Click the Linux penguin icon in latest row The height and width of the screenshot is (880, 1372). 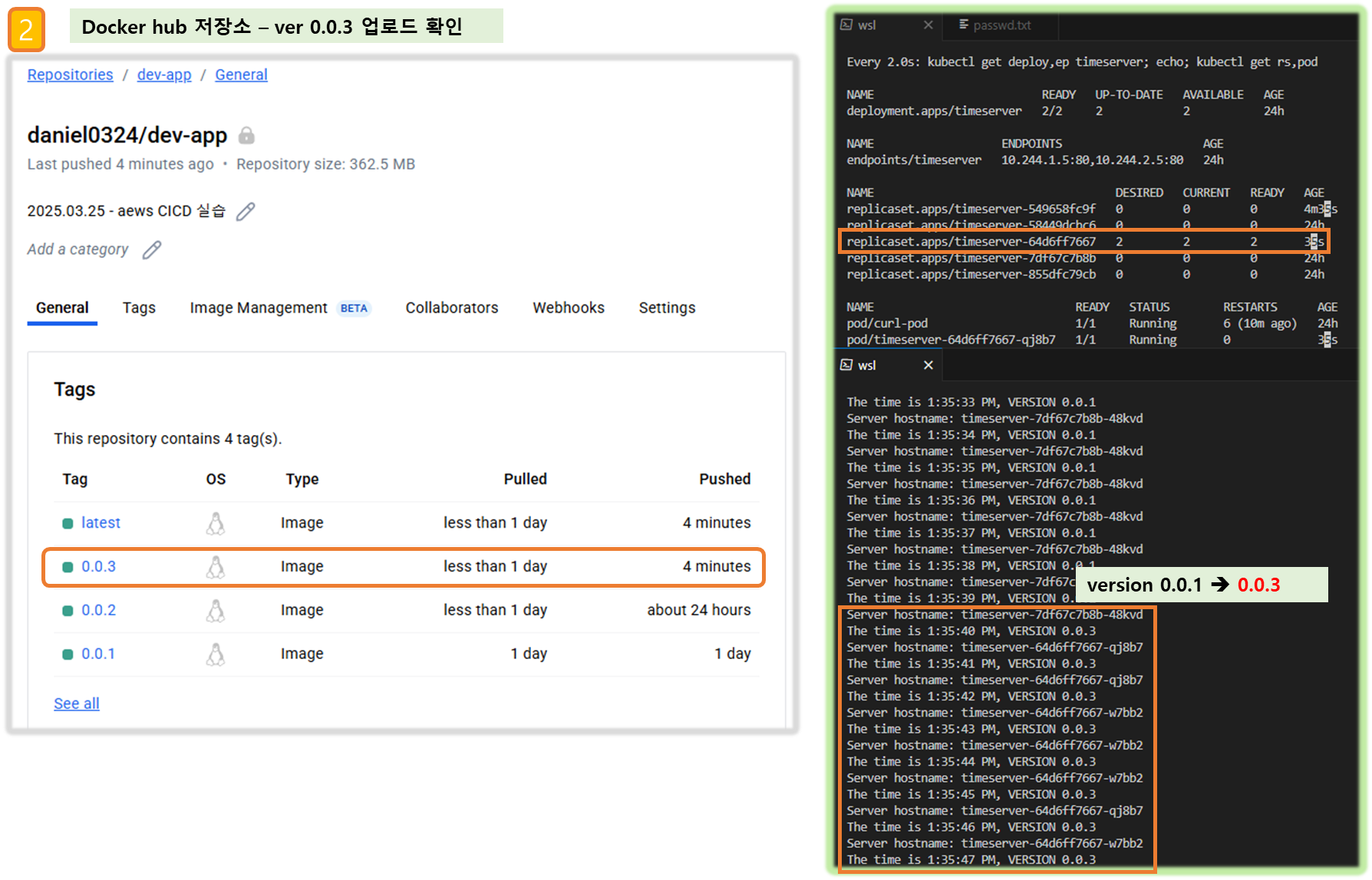click(x=216, y=523)
